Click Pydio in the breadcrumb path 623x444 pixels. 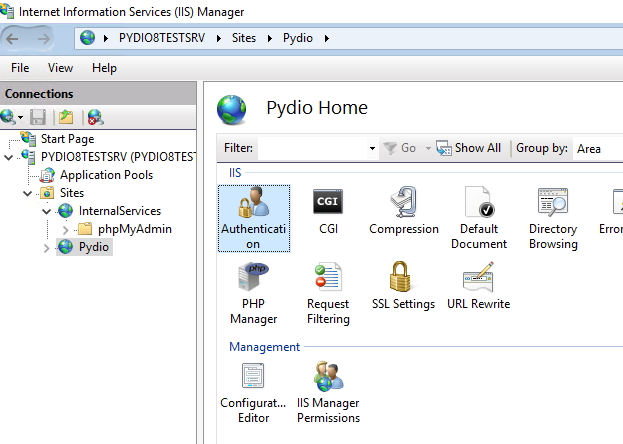(298, 38)
